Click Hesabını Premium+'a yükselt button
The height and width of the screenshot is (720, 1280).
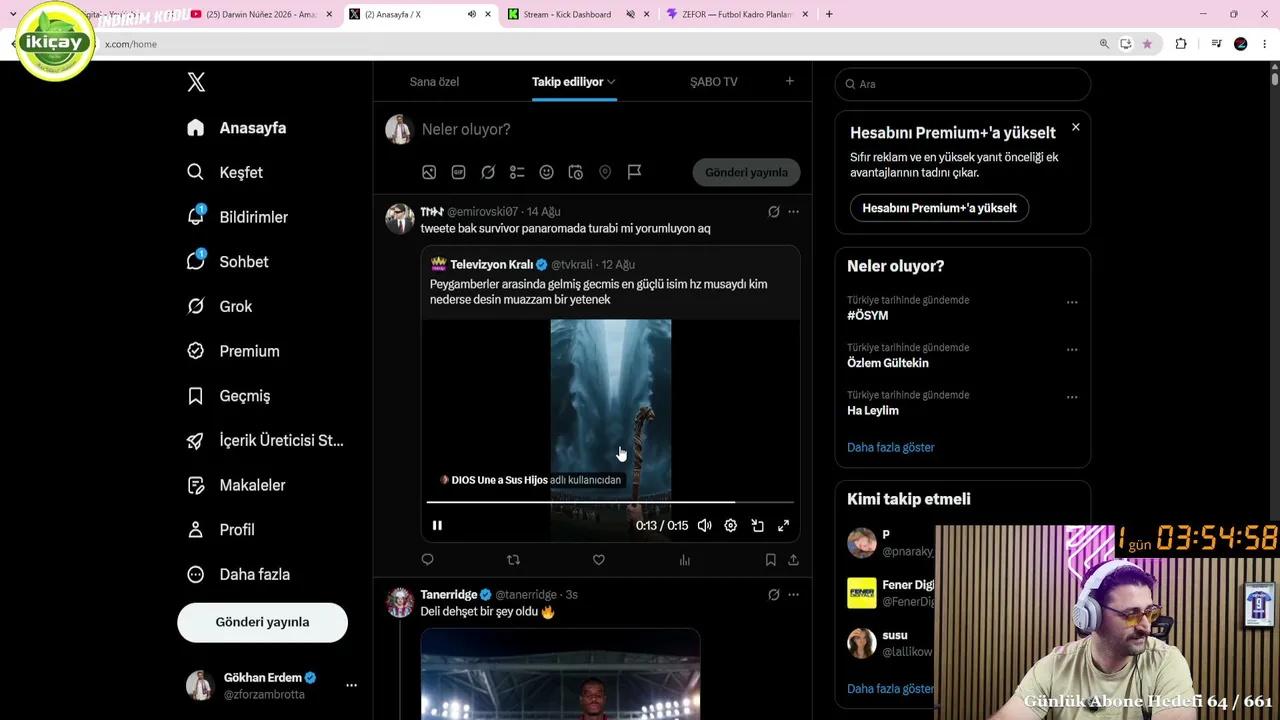[939, 208]
